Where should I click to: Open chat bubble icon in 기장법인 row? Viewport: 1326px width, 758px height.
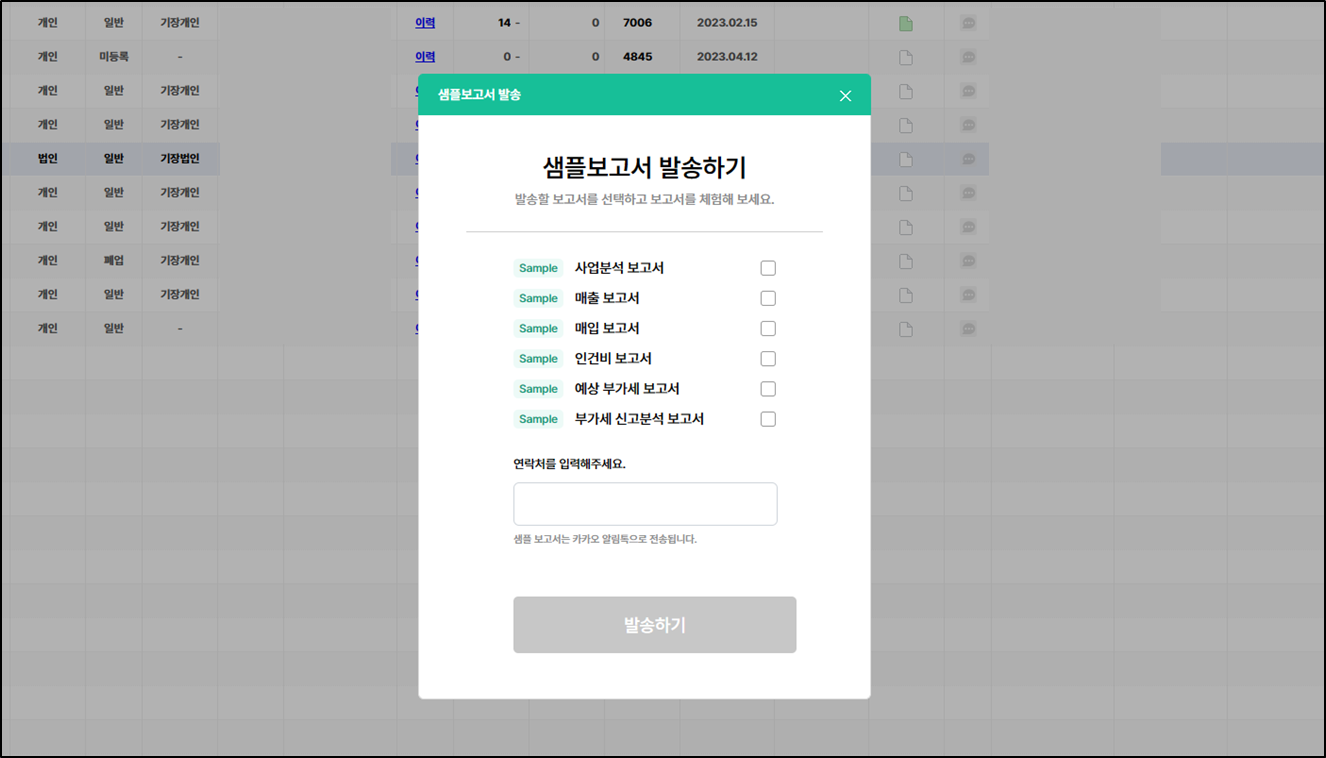(x=968, y=159)
